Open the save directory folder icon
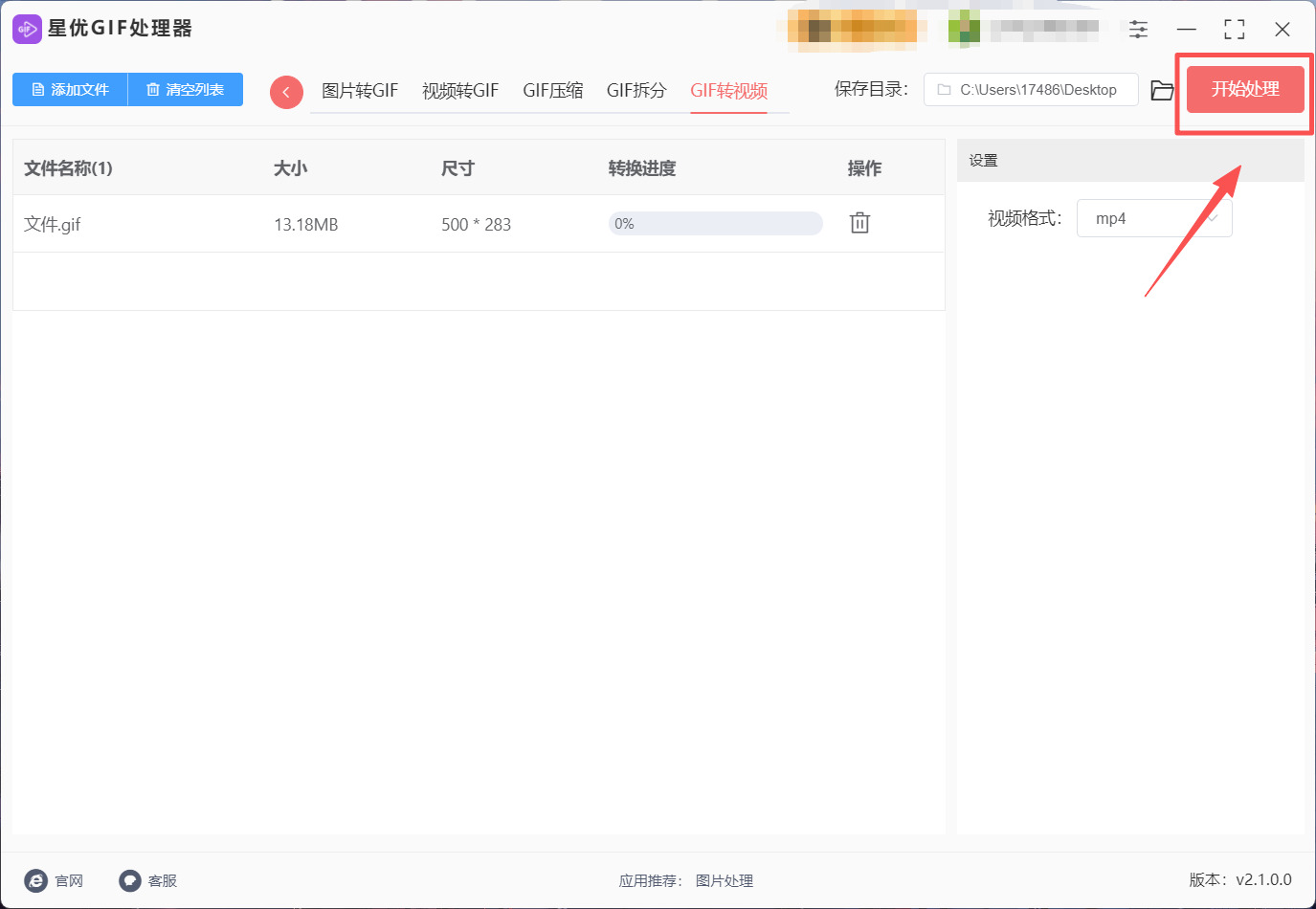Screen dimensions: 1316x909 tap(1162, 90)
